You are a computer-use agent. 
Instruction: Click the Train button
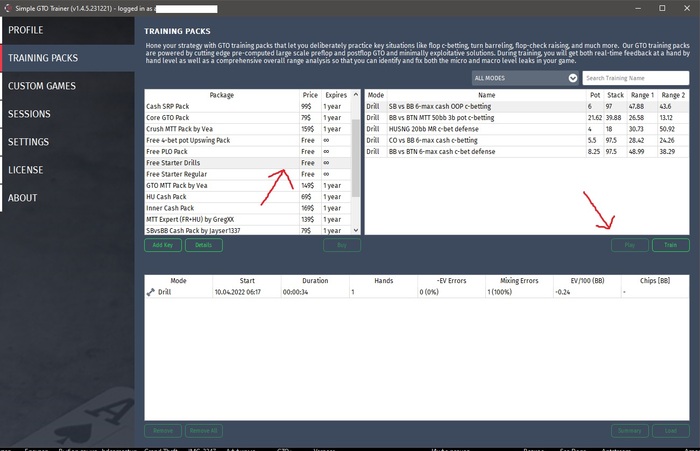(x=671, y=245)
